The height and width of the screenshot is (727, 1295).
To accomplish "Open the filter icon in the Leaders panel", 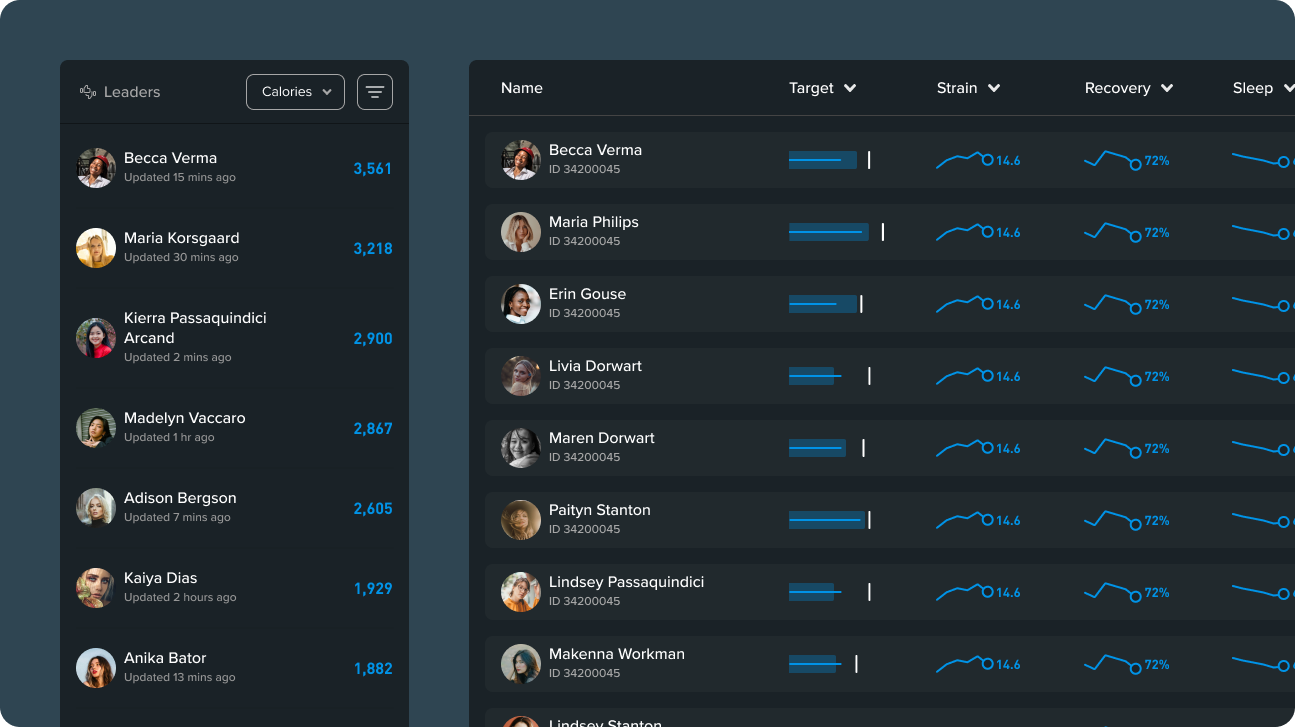I will coord(374,91).
